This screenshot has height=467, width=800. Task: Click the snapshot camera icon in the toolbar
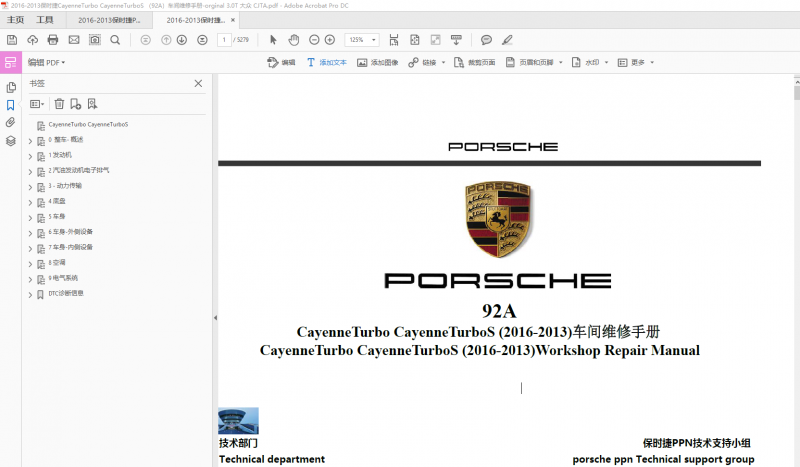(95, 40)
